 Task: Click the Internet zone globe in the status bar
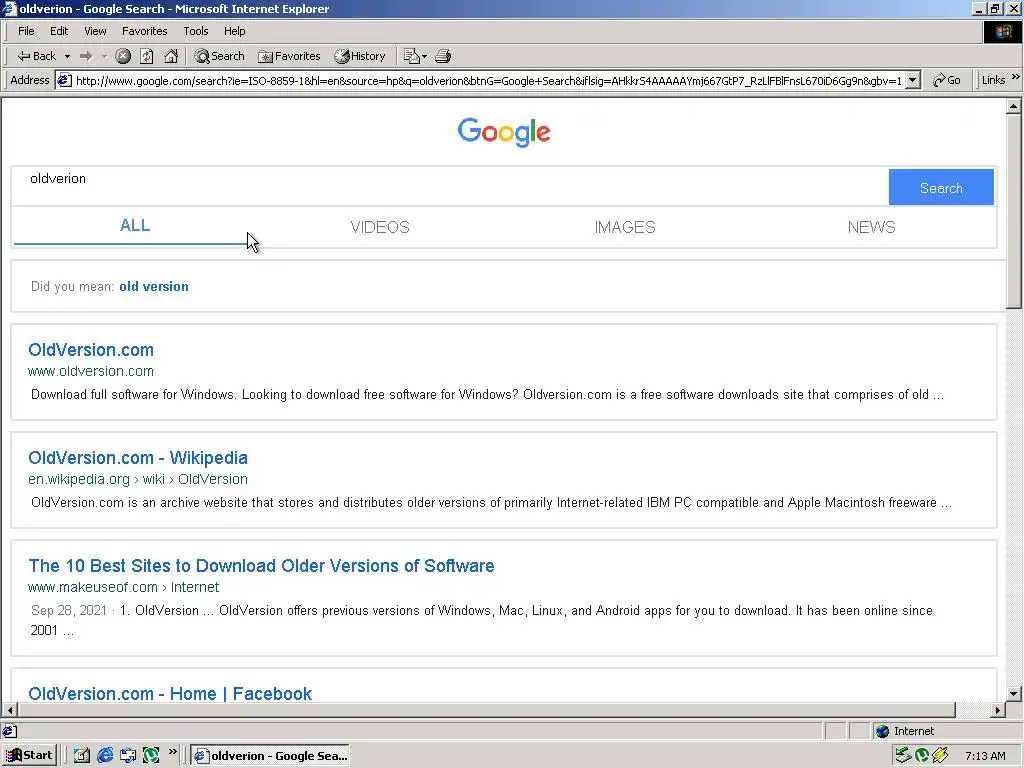point(882,731)
